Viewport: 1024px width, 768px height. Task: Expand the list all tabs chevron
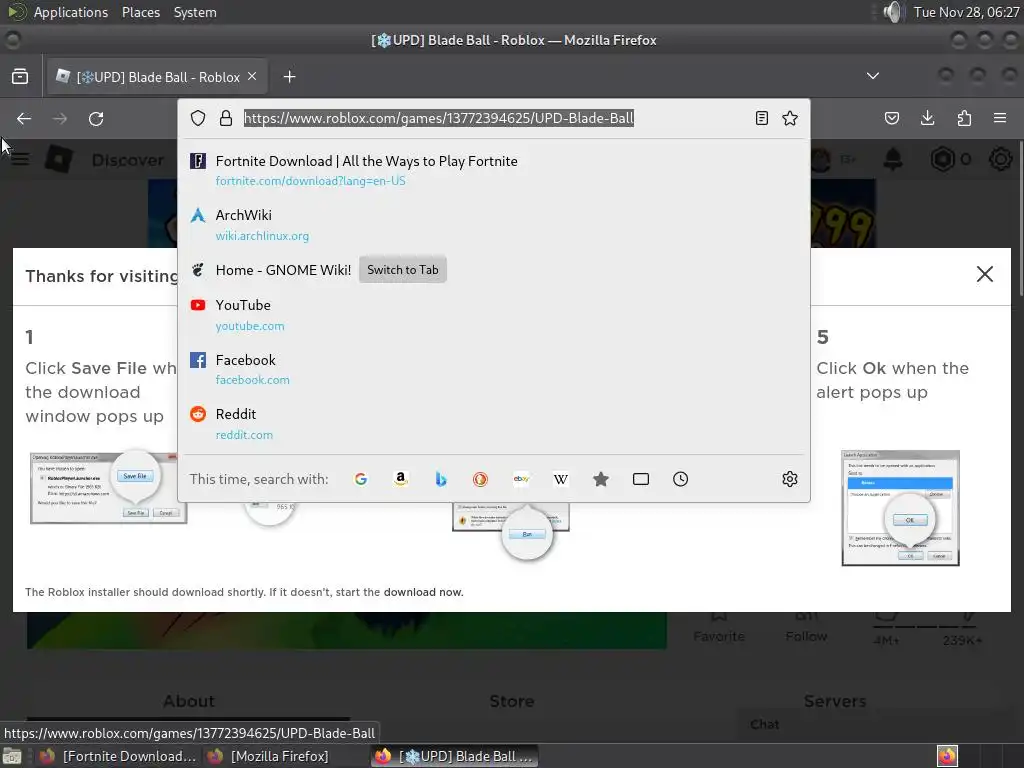click(x=872, y=76)
